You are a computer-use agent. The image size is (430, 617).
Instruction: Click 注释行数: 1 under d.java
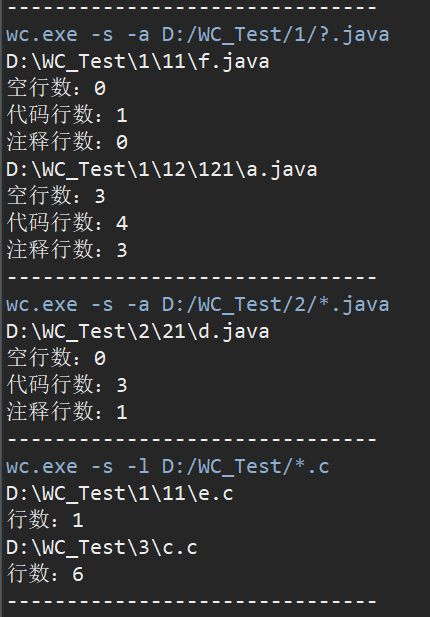[67, 412]
